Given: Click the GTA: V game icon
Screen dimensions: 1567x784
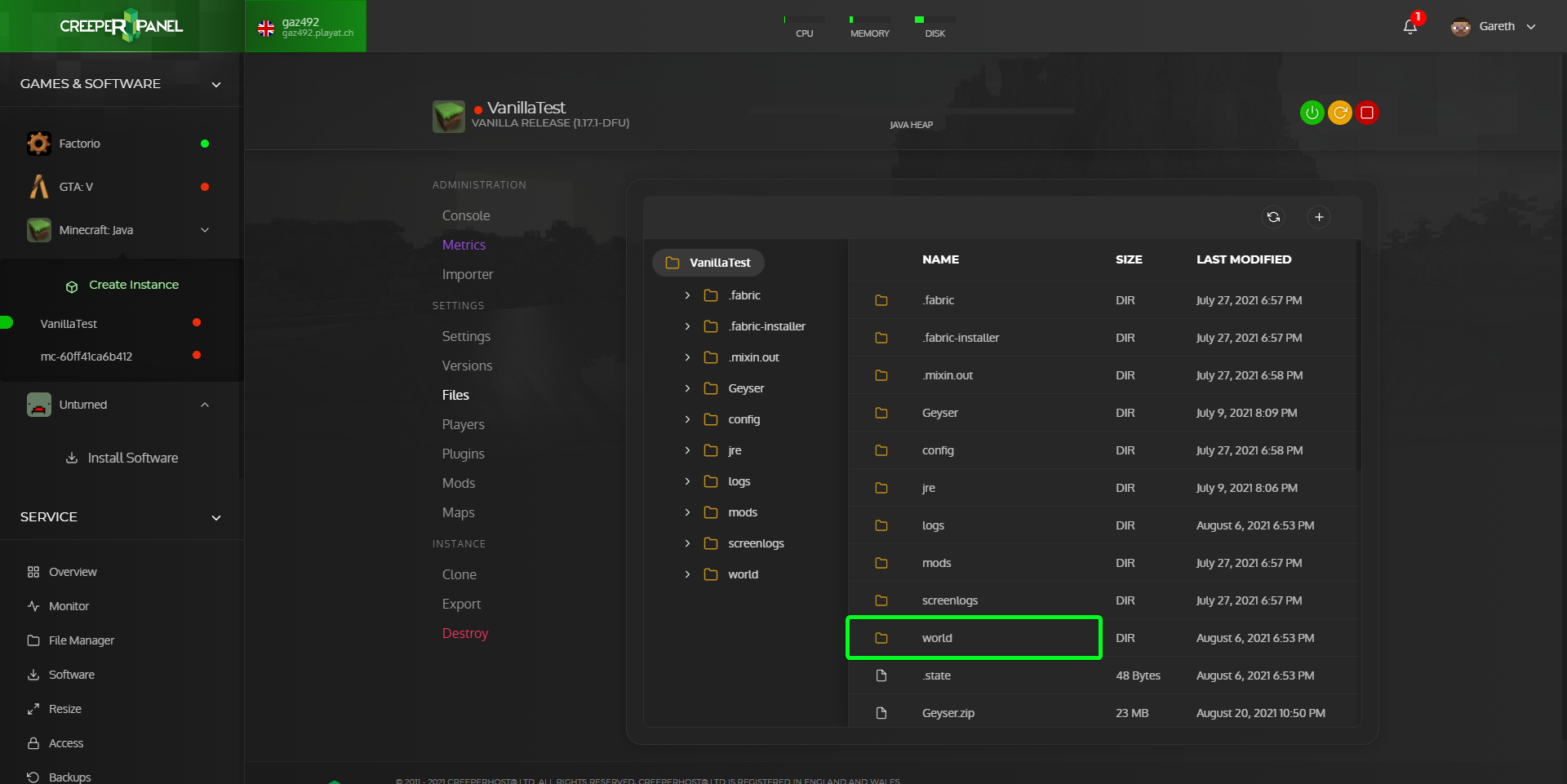Looking at the screenshot, I should tap(38, 187).
